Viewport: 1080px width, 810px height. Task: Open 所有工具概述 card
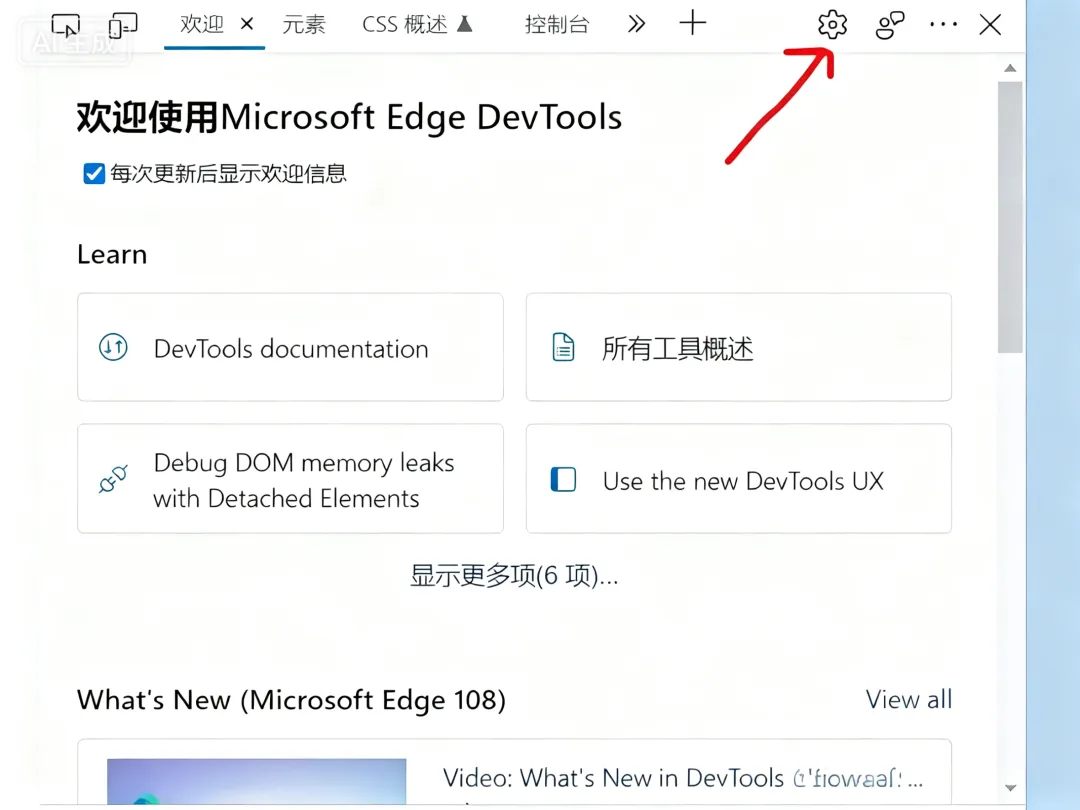(739, 347)
